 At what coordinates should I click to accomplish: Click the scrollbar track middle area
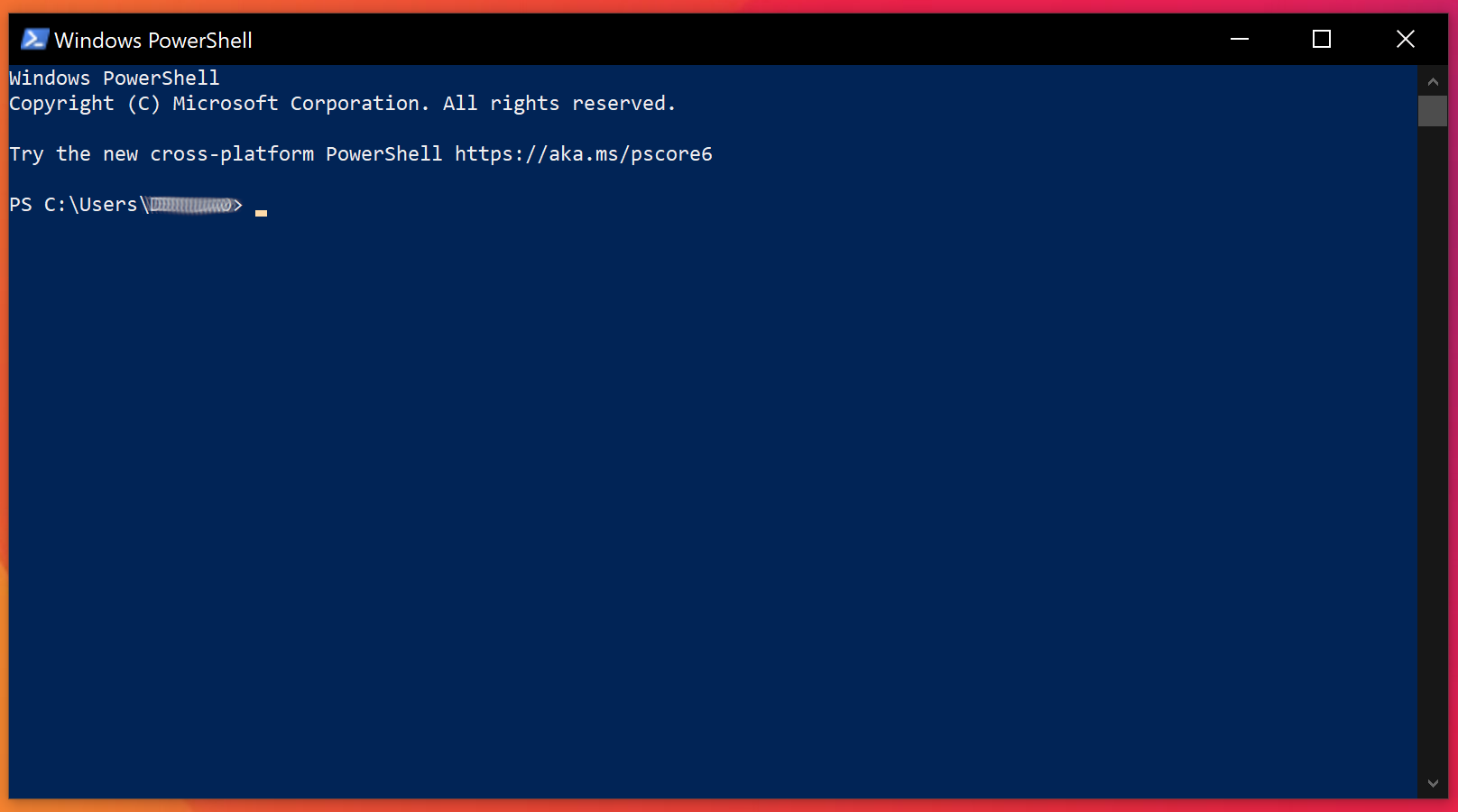1433,433
